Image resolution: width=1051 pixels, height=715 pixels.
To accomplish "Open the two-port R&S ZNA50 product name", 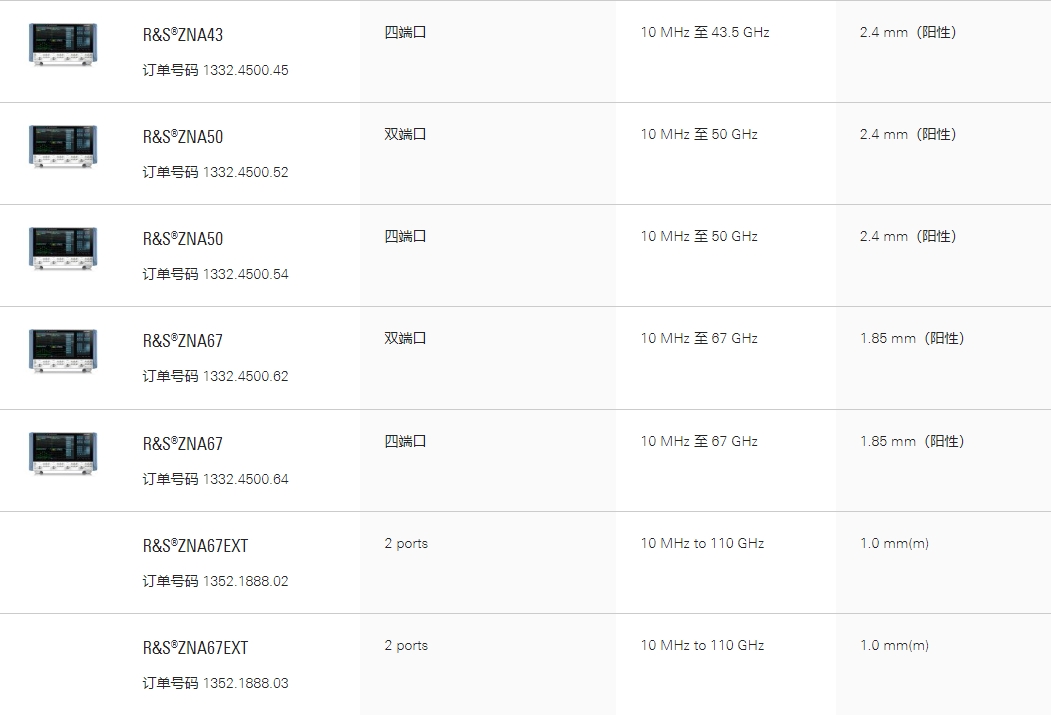I will point(182,137).
